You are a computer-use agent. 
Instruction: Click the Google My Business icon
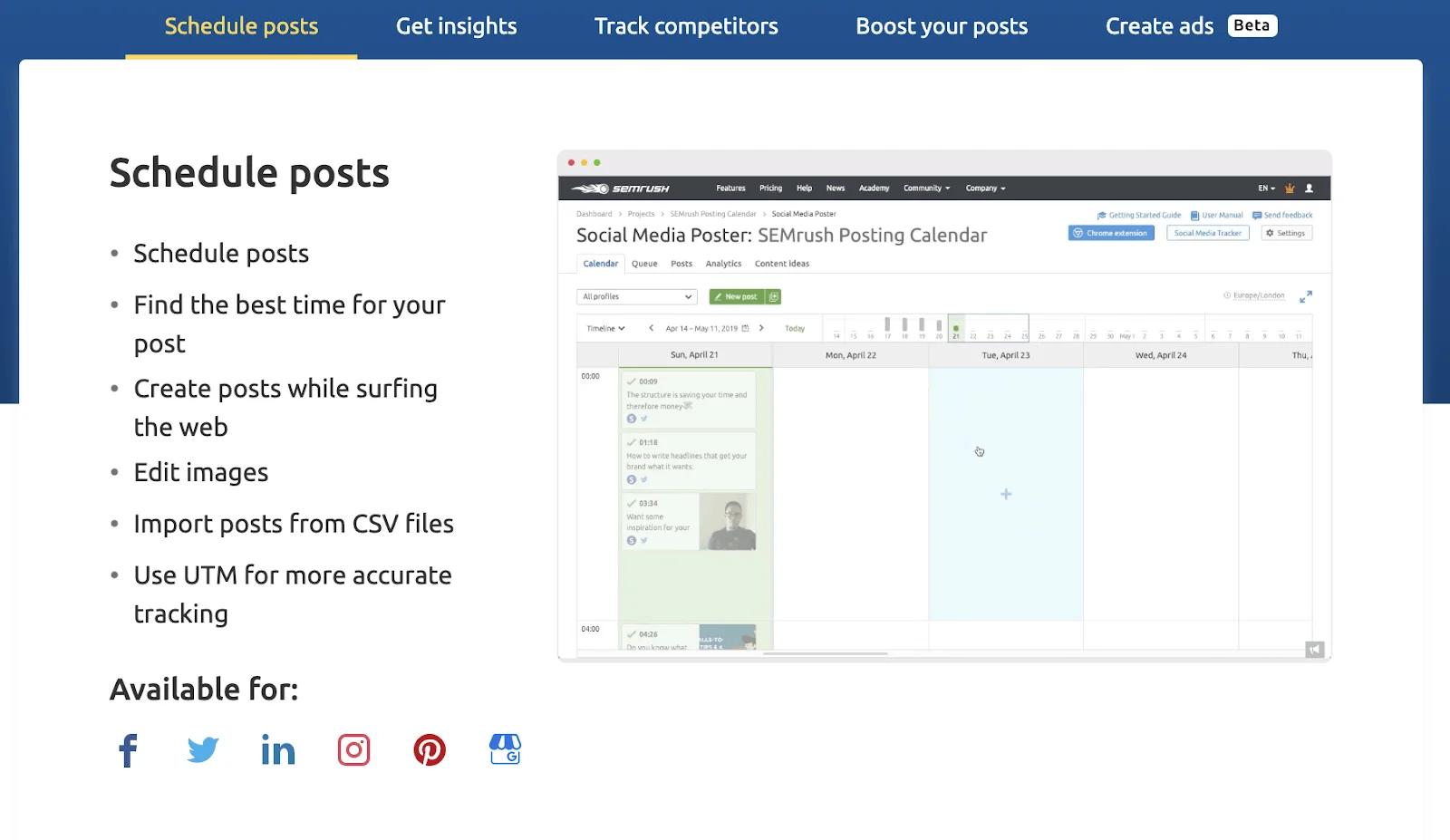[505, 749]
